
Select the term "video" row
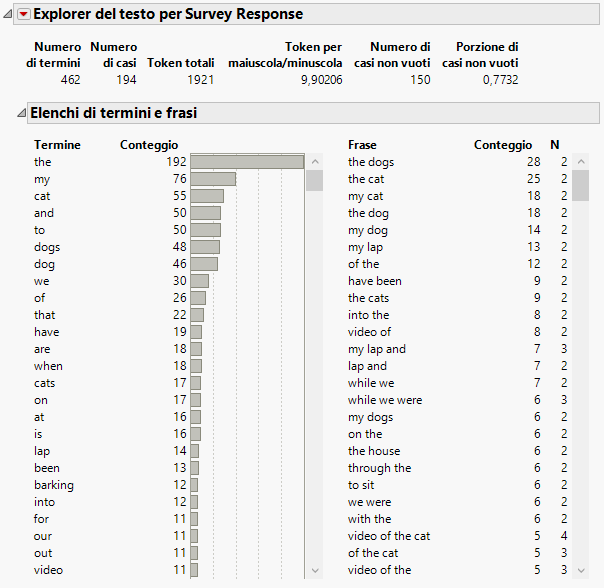[47, 570]
